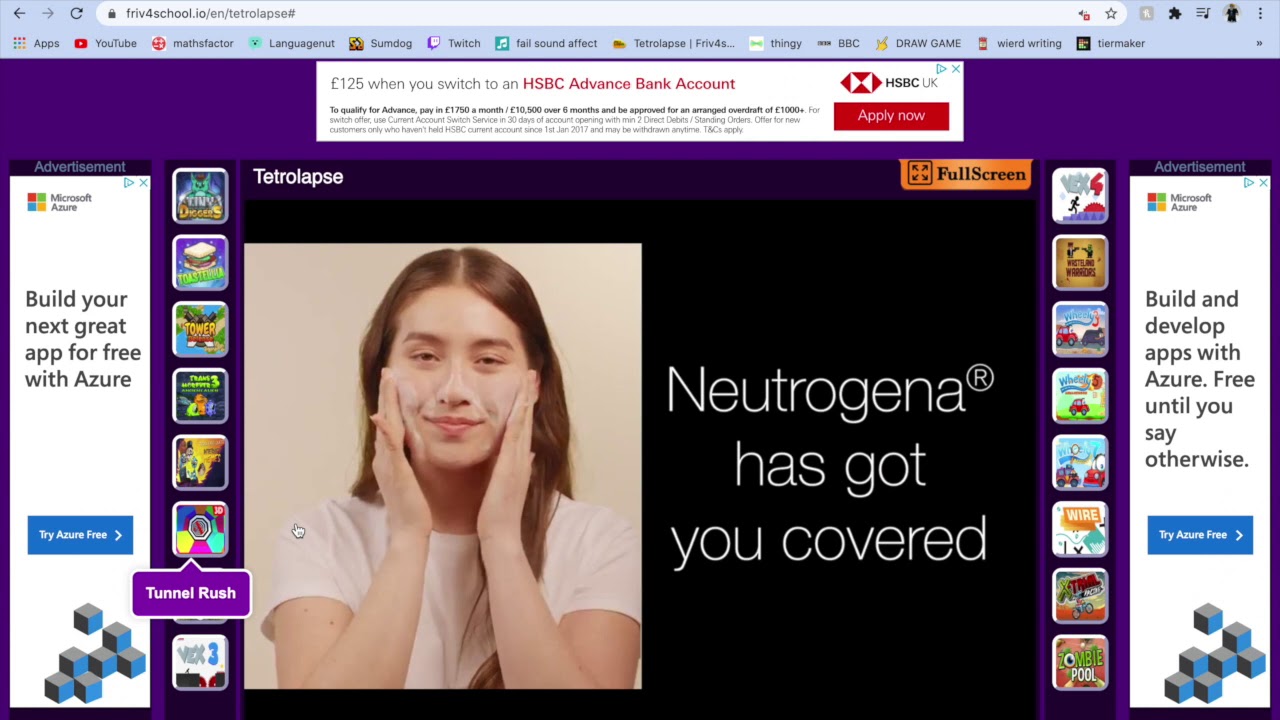Image resolution: width=1280 pixels, height=720 pixels.
Task: Click Try Azure Free in right ad
Action: [1200, 535]
